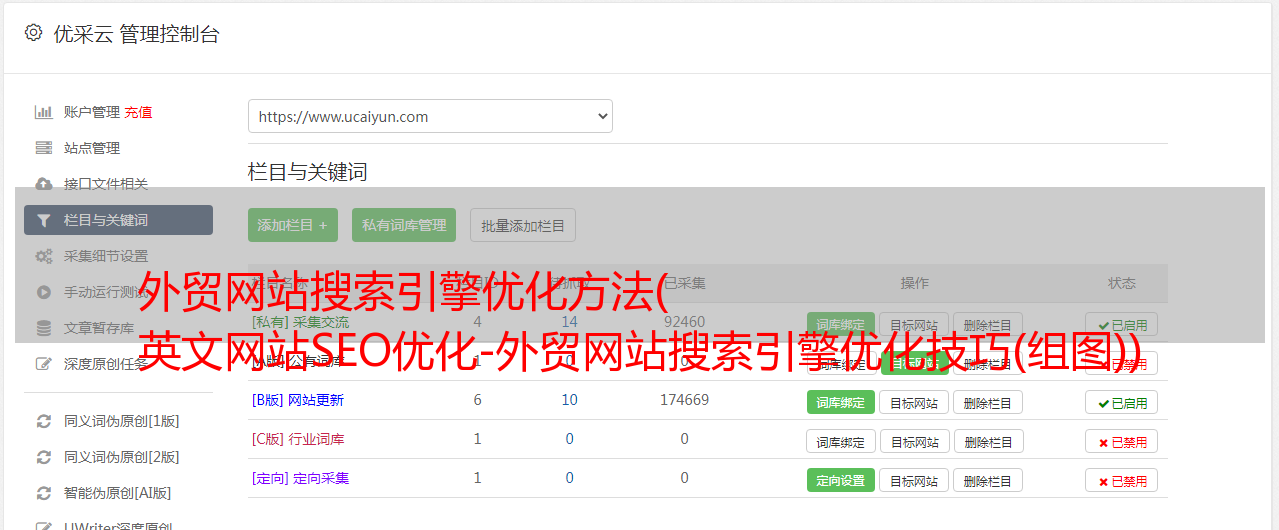The height and width of the screenshot is (530, 1279).
Task: Open the [定向] 定向采集 column link
Action: pos(300,478)
